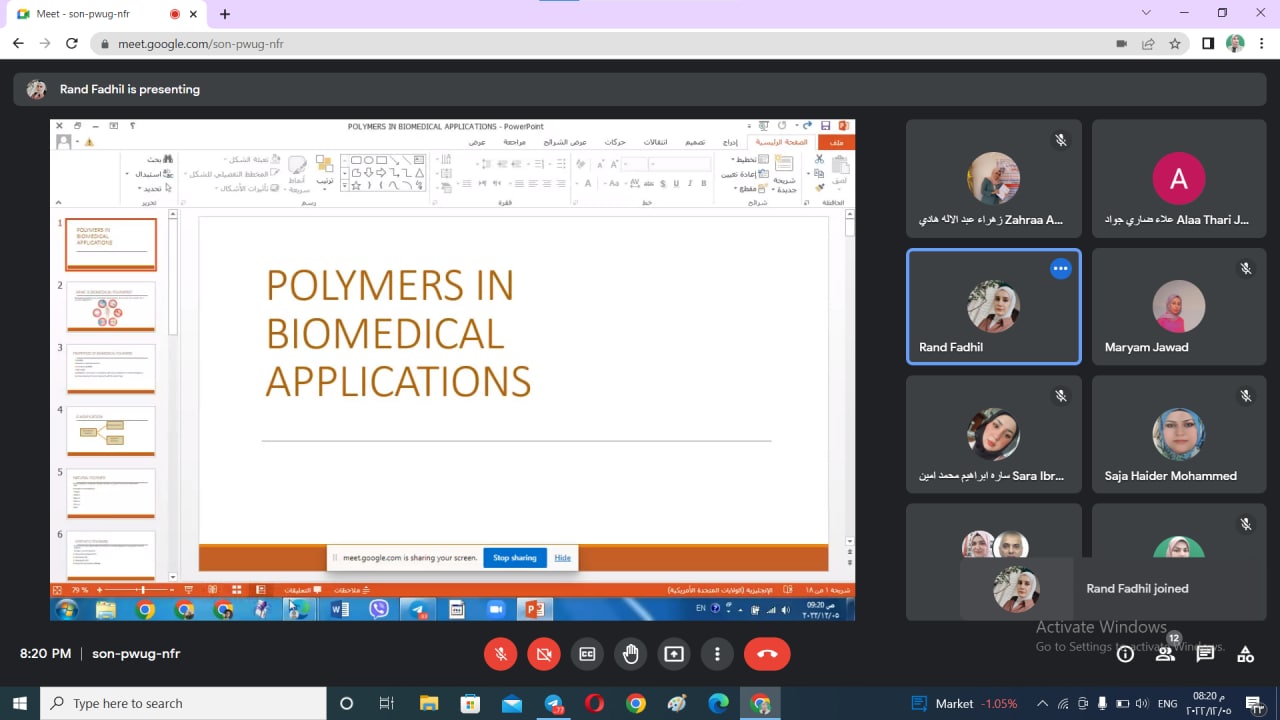Click the Hide link on sharing banner
1280x720 pixels.
click(x=562, y=558)
